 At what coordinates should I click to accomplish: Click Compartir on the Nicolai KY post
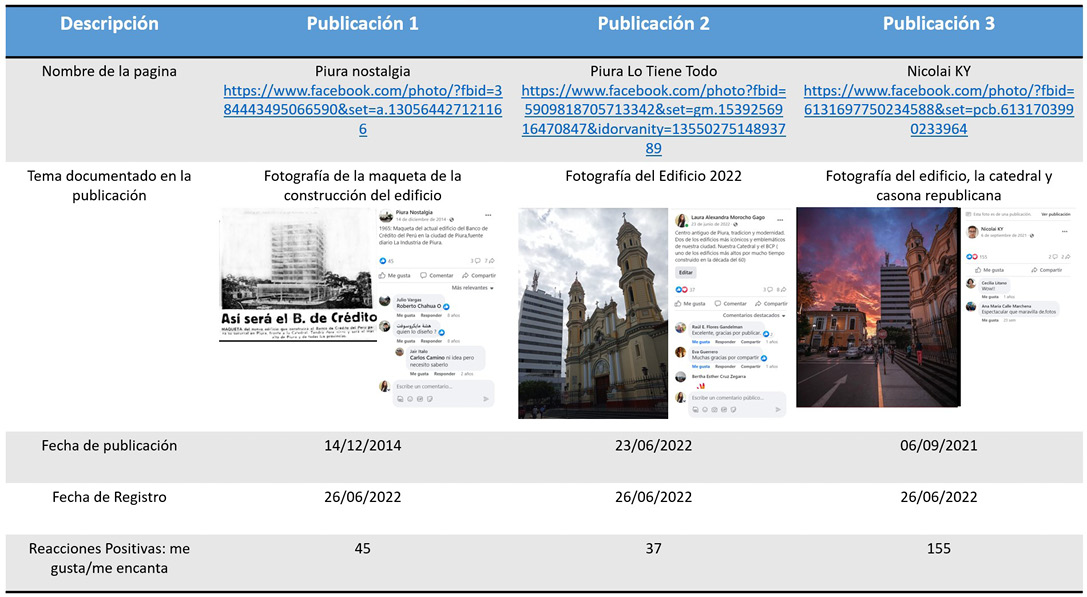[1046, 270]
